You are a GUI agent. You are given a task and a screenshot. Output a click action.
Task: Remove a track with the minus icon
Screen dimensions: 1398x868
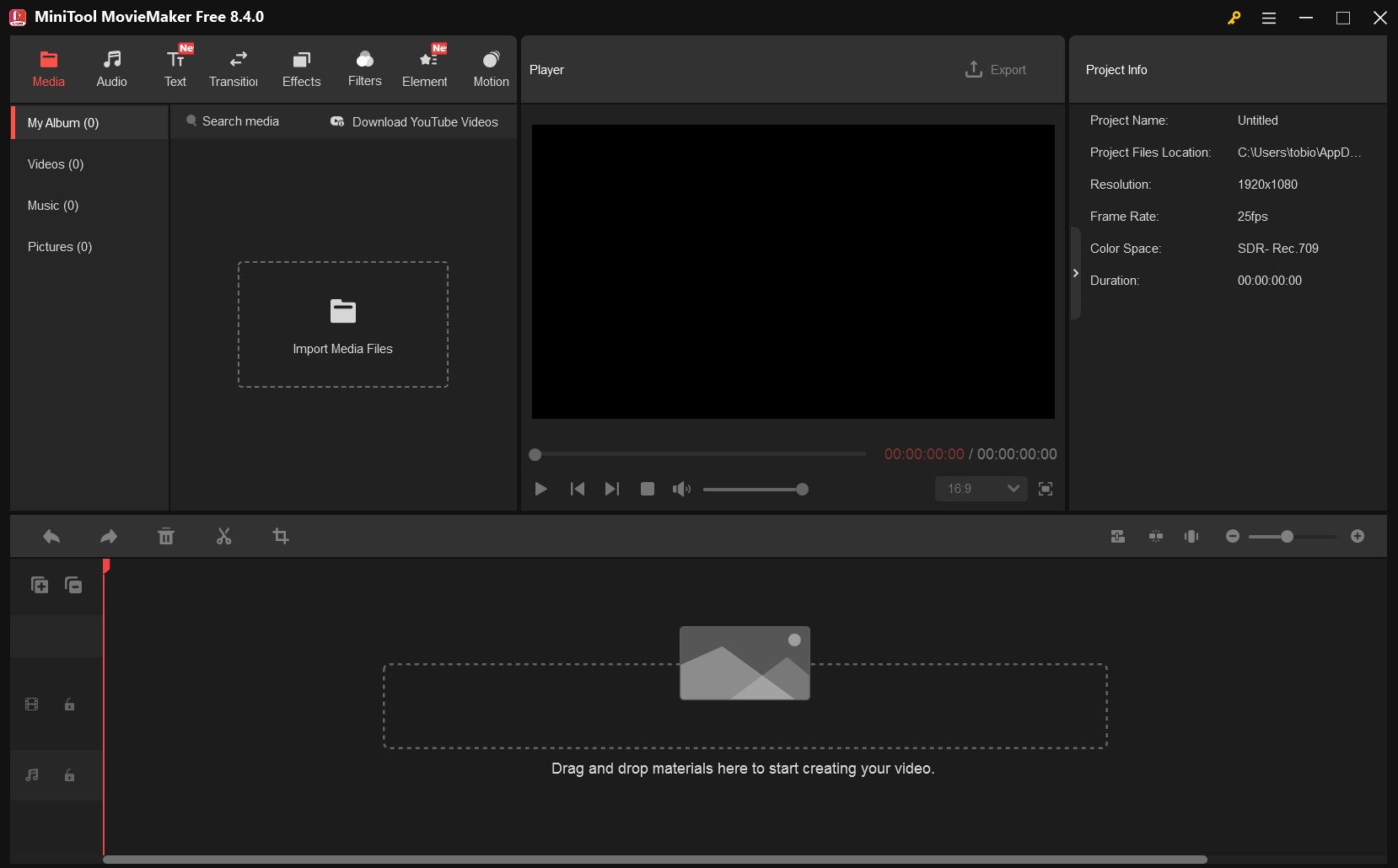point(73,584)
